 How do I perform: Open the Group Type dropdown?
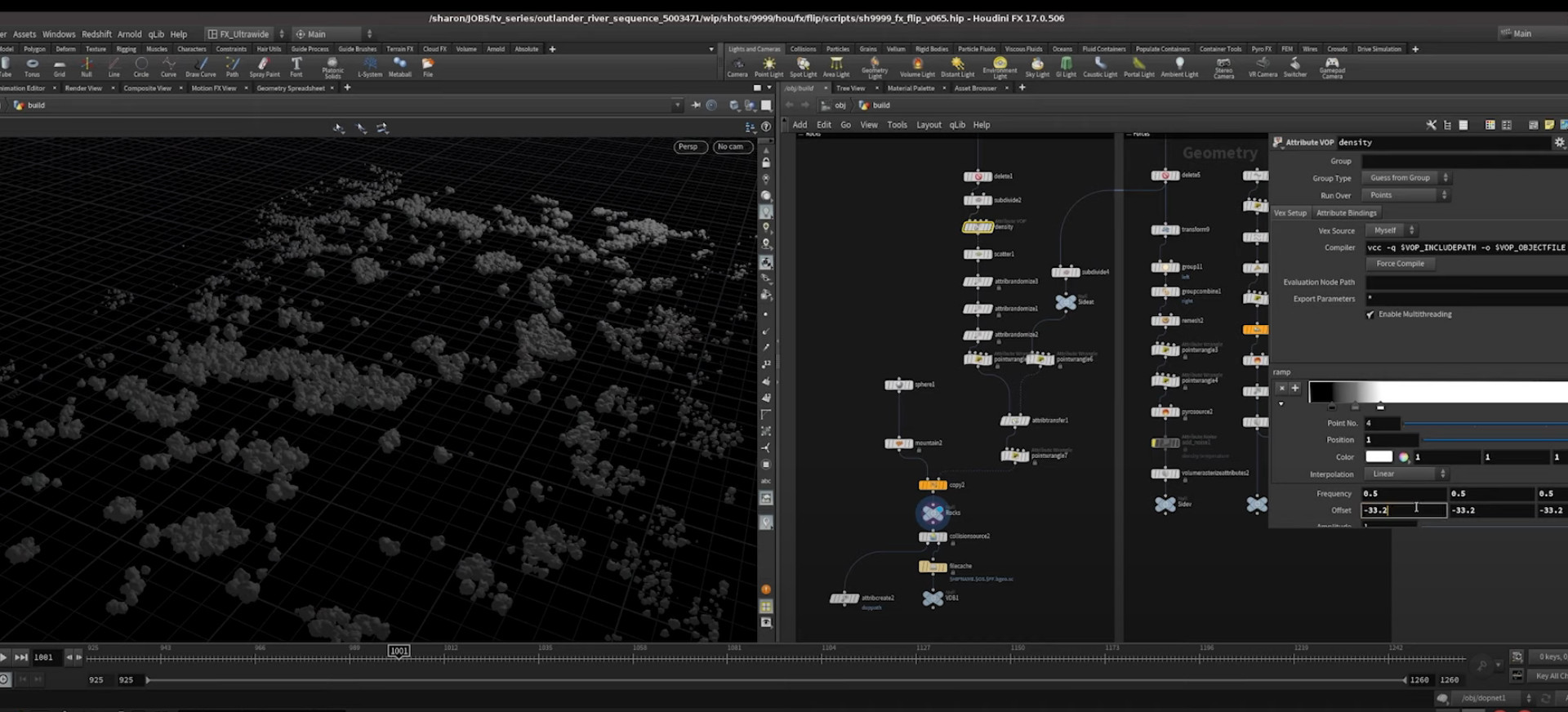click(1405, 178)
